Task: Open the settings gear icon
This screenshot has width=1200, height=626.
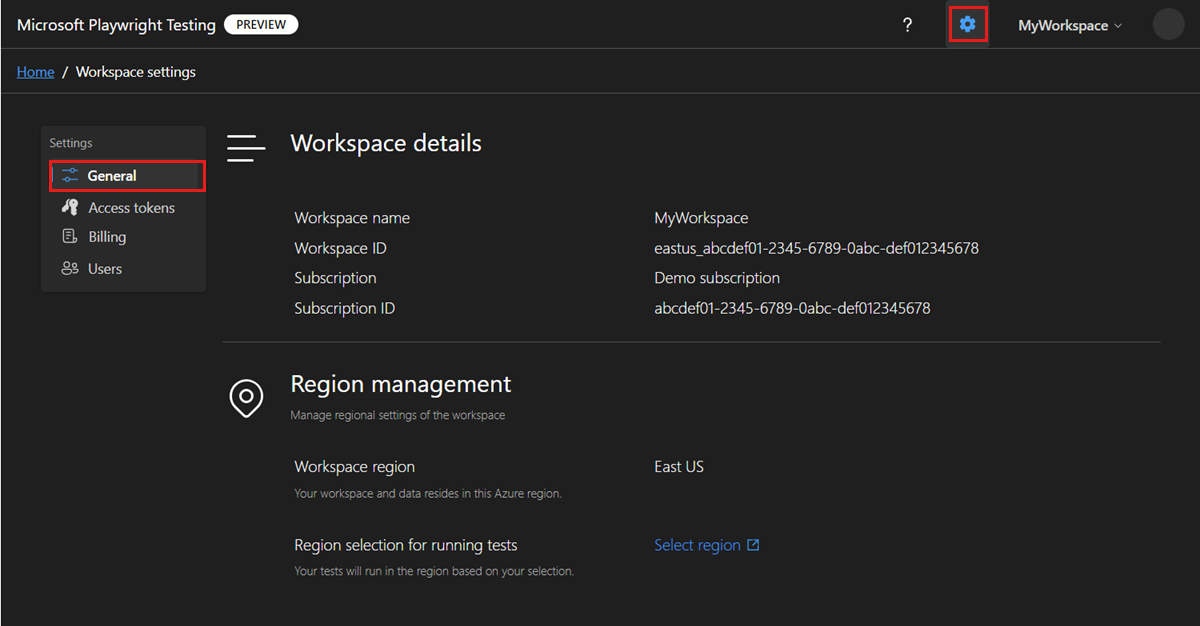Action: 967,25
